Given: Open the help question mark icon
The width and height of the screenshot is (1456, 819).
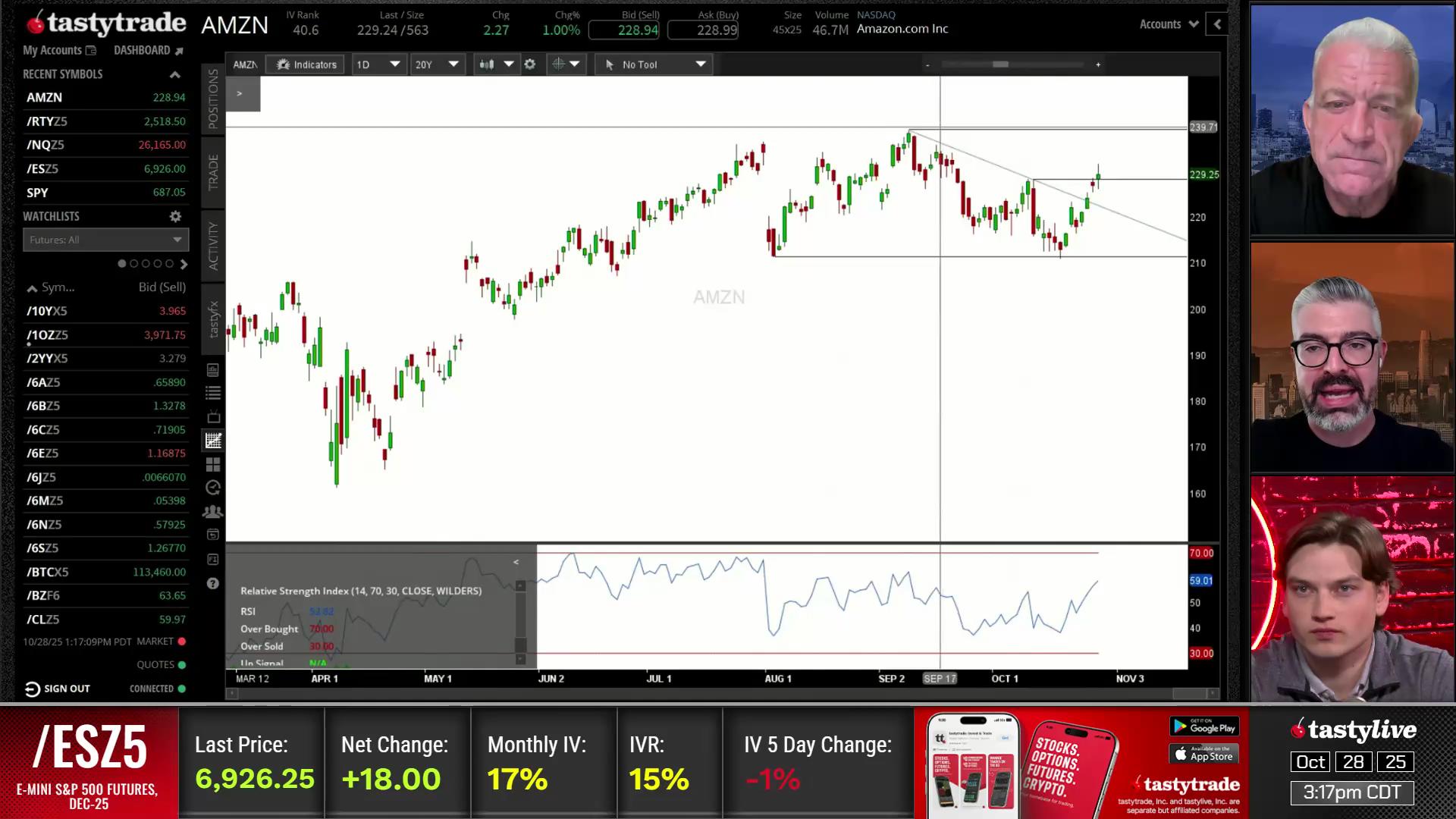Looking at the screenshot, I should click(213, 583).
